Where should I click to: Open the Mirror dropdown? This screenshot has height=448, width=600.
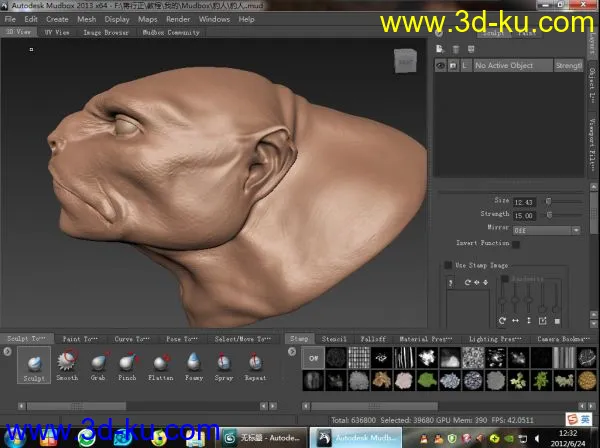pos(547,229)
